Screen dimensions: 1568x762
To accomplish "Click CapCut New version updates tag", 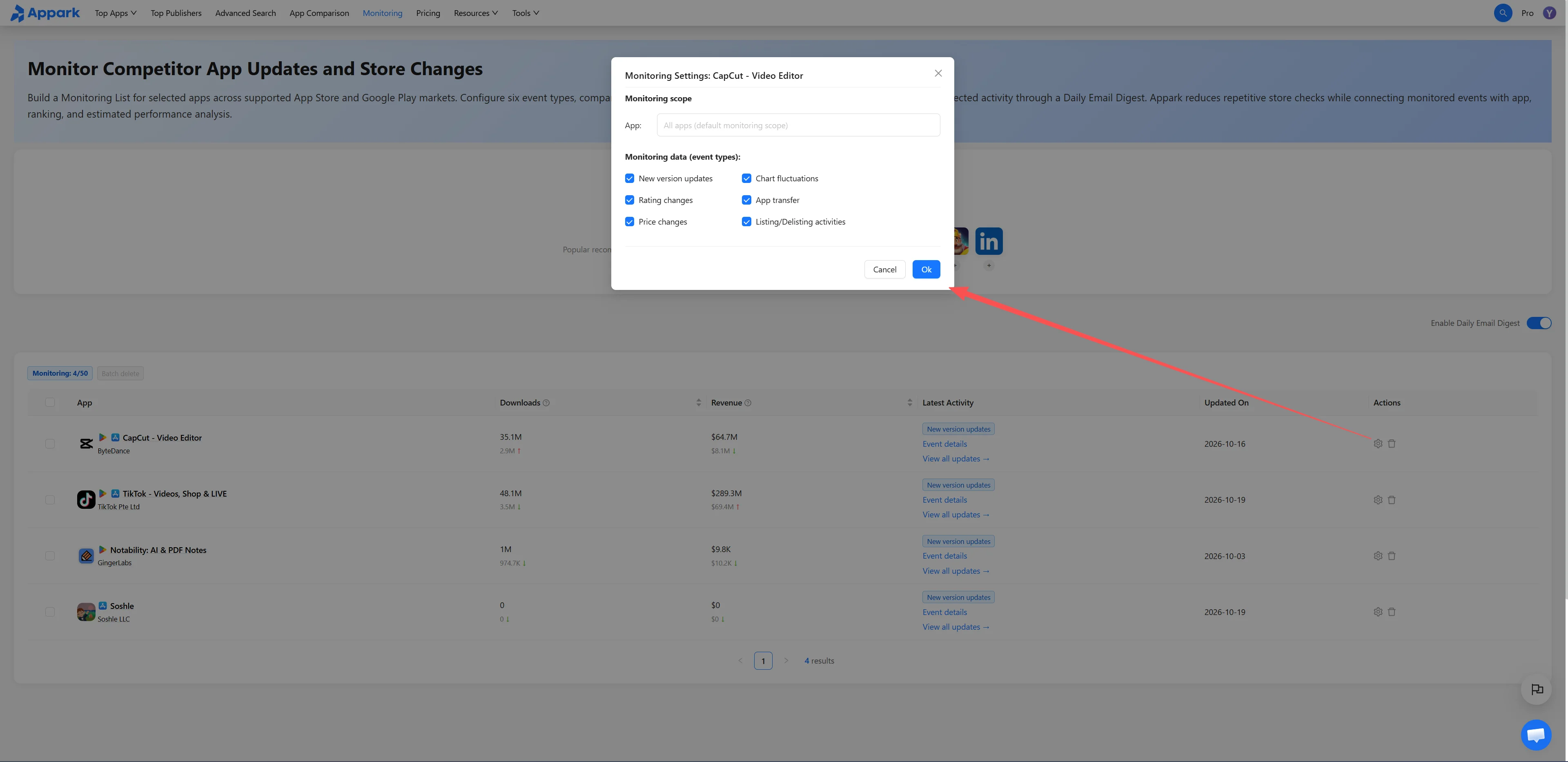I will point(958,429).
